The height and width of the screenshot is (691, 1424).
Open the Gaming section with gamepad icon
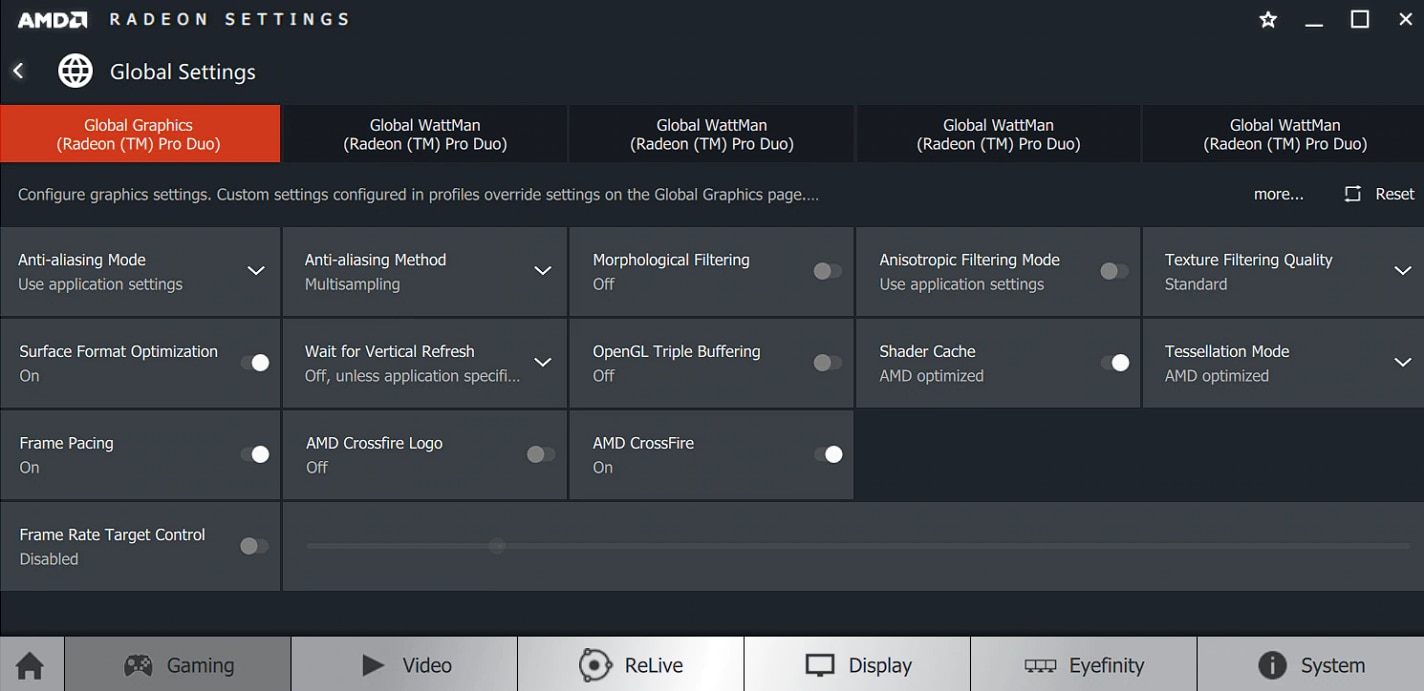(178, 665)
